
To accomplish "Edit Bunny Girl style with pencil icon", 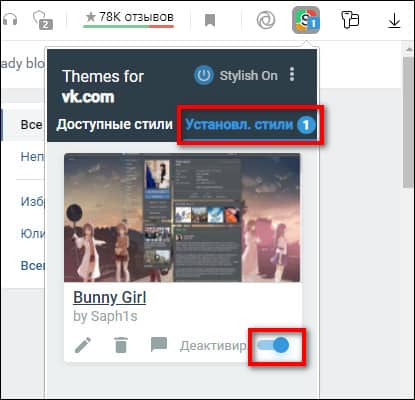I will (x=83, y=345).
